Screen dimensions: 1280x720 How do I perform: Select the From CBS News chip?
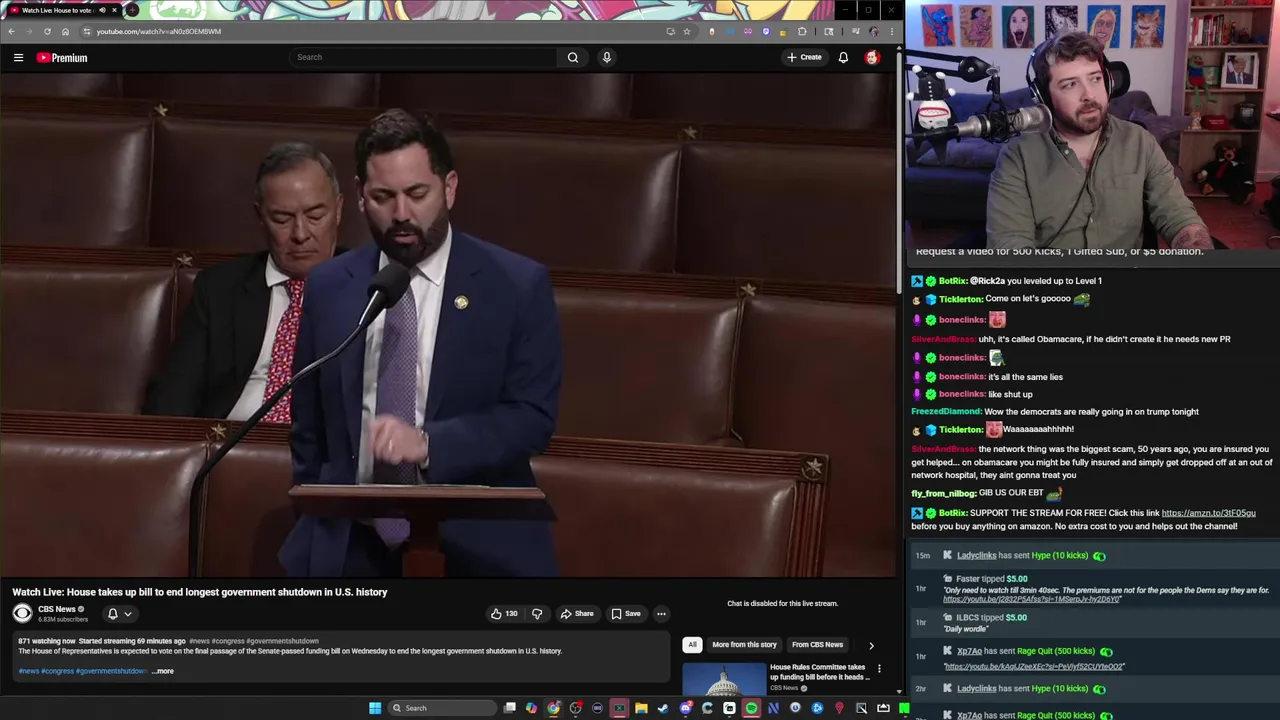pos(817,644)
